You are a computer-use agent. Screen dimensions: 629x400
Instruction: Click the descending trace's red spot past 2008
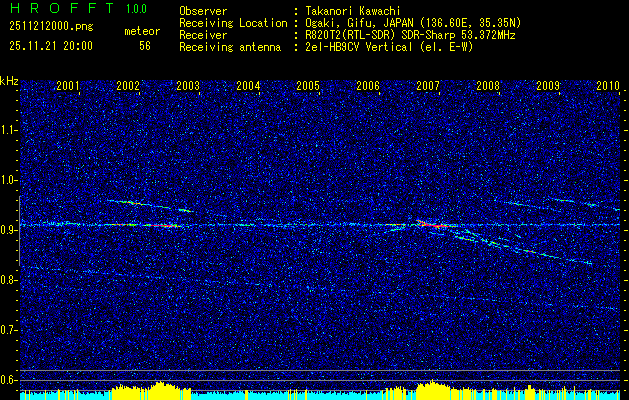530,251
